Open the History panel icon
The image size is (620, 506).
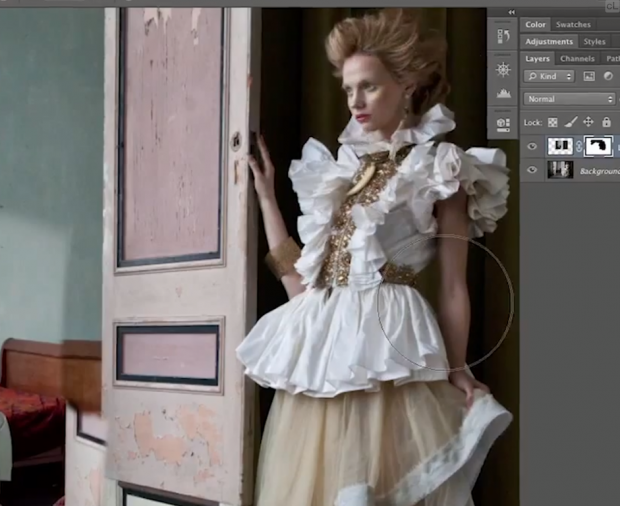pyautogui.click(x=503, y=36)
